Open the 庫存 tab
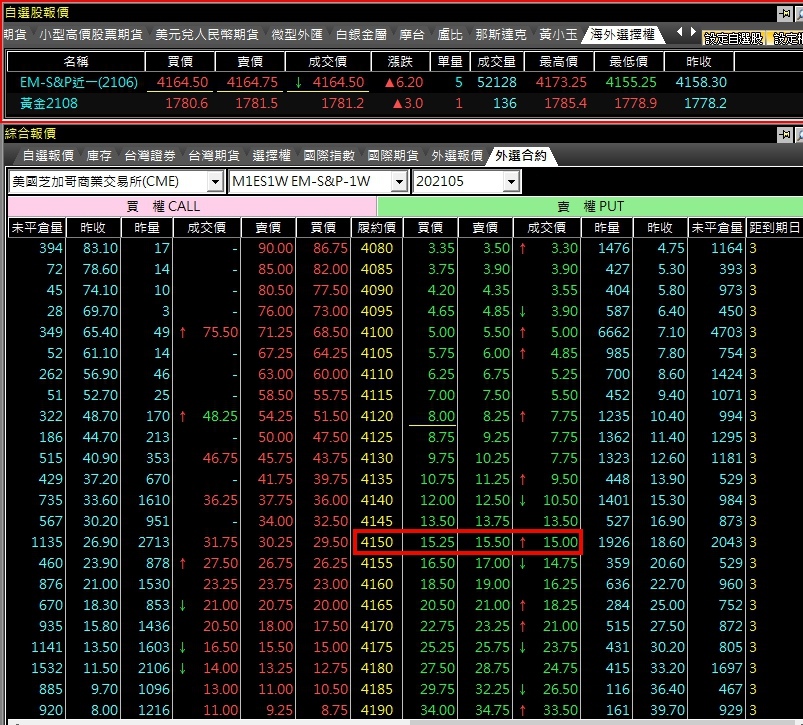Screen dimensions: 803x725 pos(99,155)
